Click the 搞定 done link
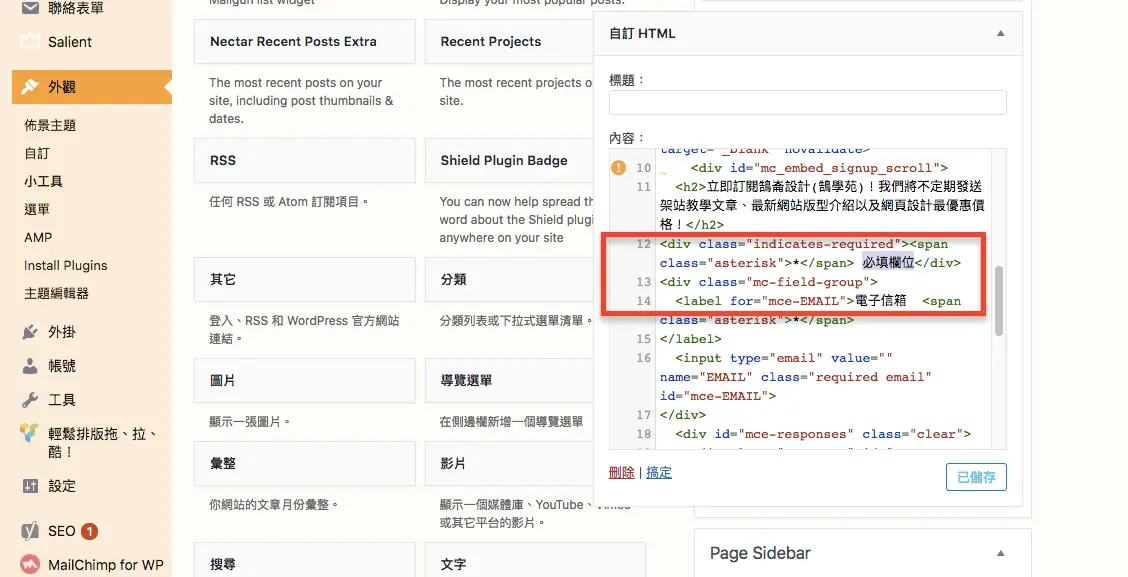Viewport: 1128px width, 577px height. click(x=659, y=473)
